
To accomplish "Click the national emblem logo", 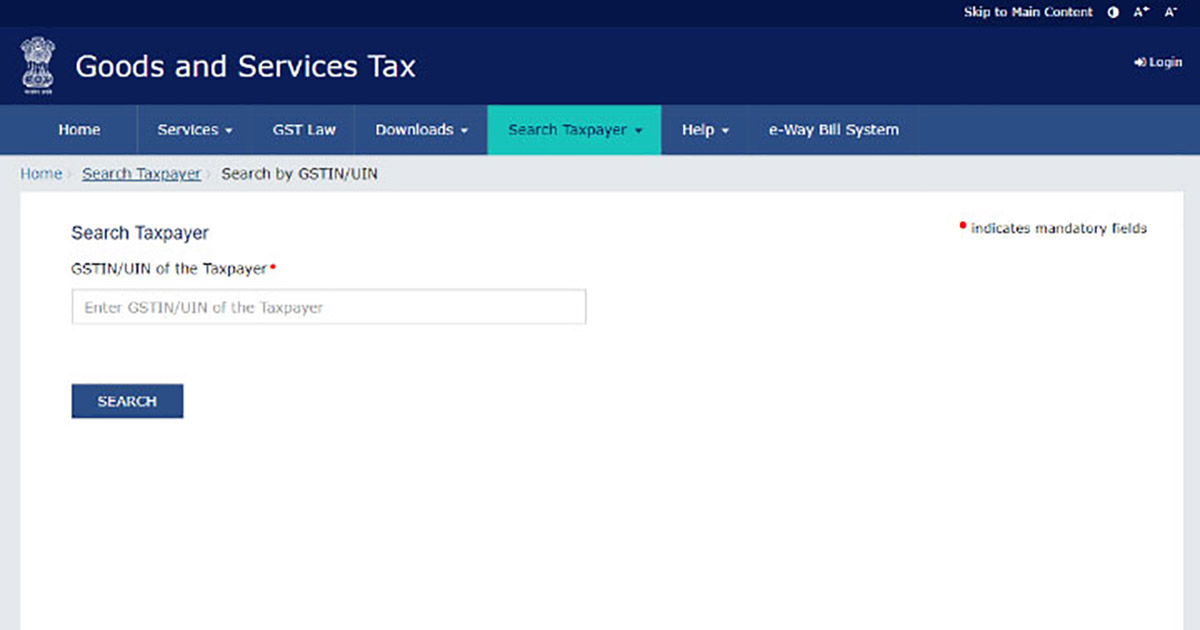I will point(38,66).
